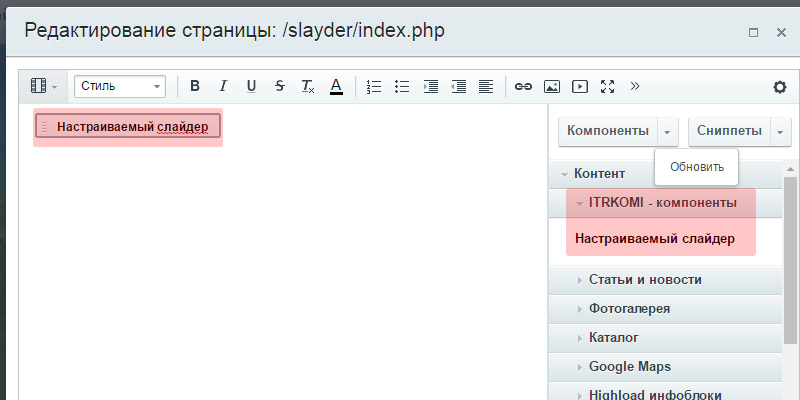Click the underline button
Image resolution: width=800 pixels, height=400 pixels.
click(251, 86)
